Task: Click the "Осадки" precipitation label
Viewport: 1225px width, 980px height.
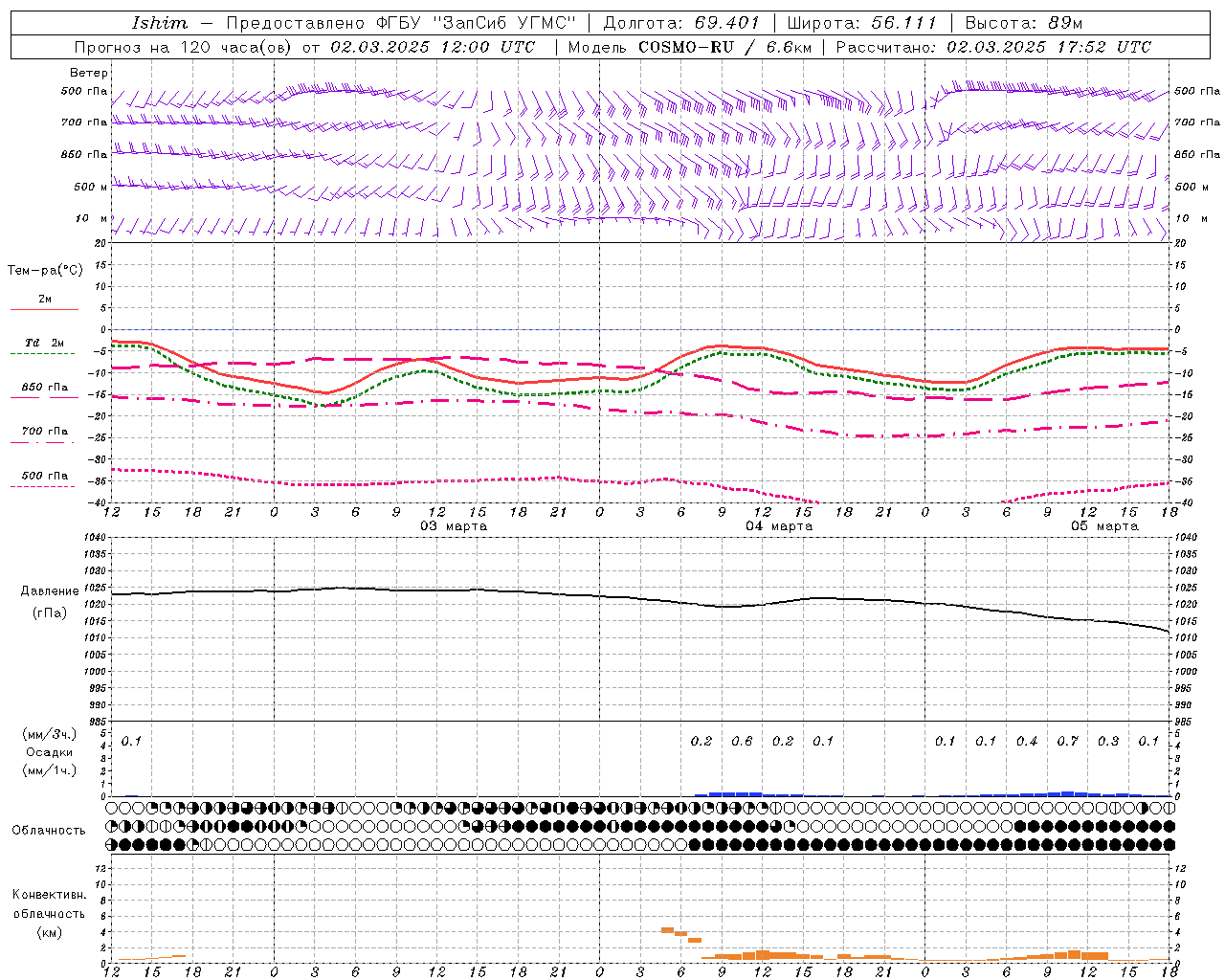Action: click(x=50, y=752)
